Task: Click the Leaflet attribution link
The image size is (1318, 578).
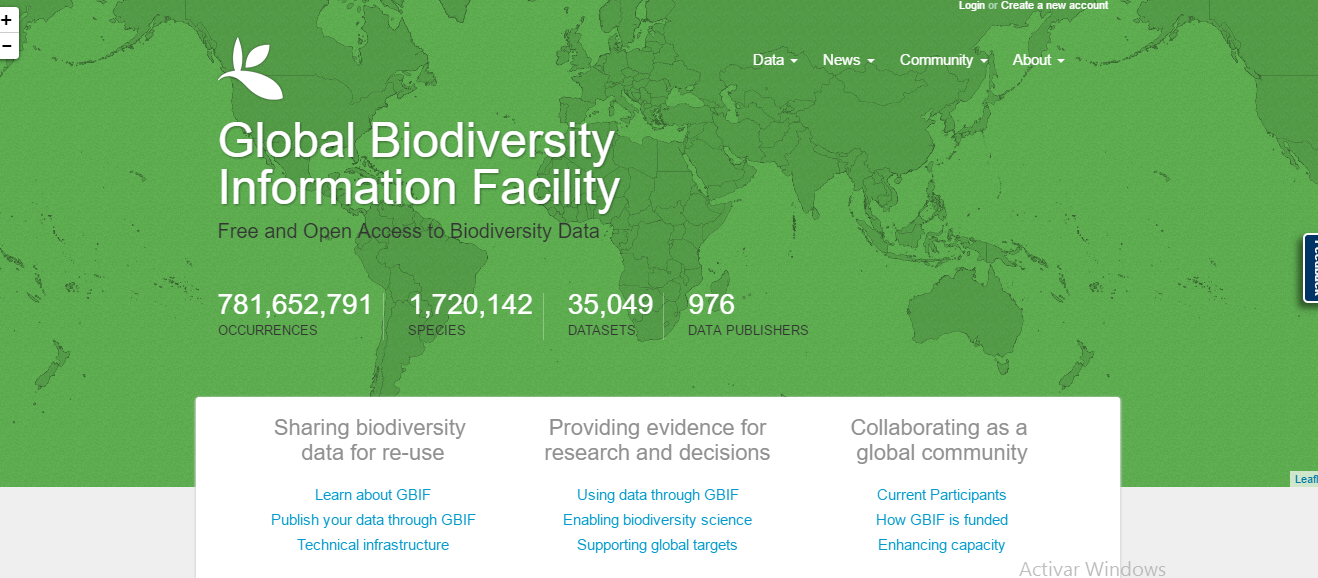Action: tap(1306, 479)
